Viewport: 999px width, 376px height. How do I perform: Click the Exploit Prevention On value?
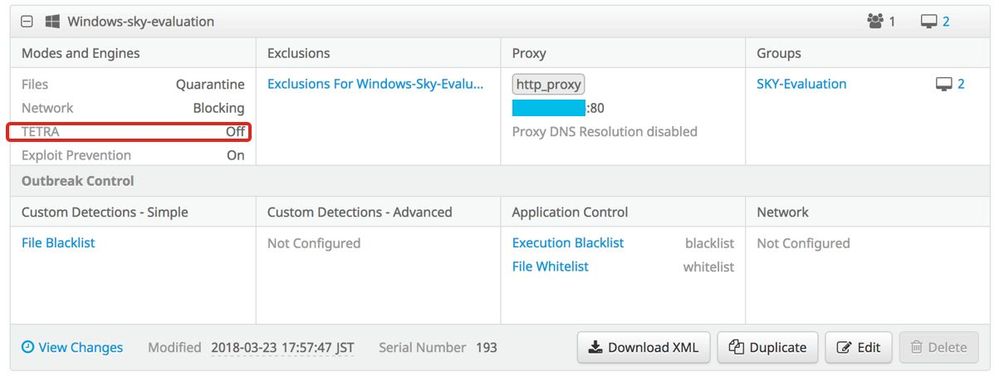click(236, 155)
